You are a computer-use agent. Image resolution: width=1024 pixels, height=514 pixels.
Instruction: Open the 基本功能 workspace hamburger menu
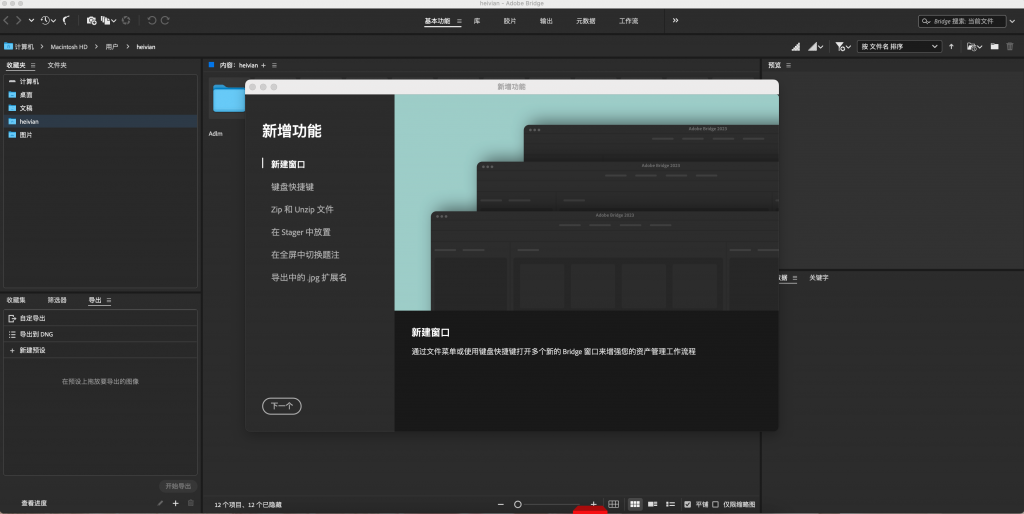pyautogui.click(x=459, y=21)
